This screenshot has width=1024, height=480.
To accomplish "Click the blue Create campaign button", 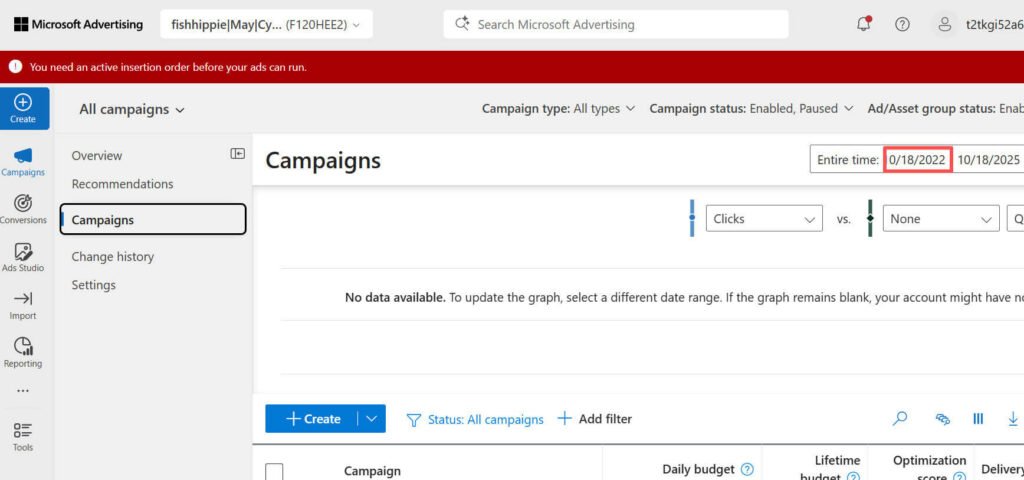I will coord(312,419).
